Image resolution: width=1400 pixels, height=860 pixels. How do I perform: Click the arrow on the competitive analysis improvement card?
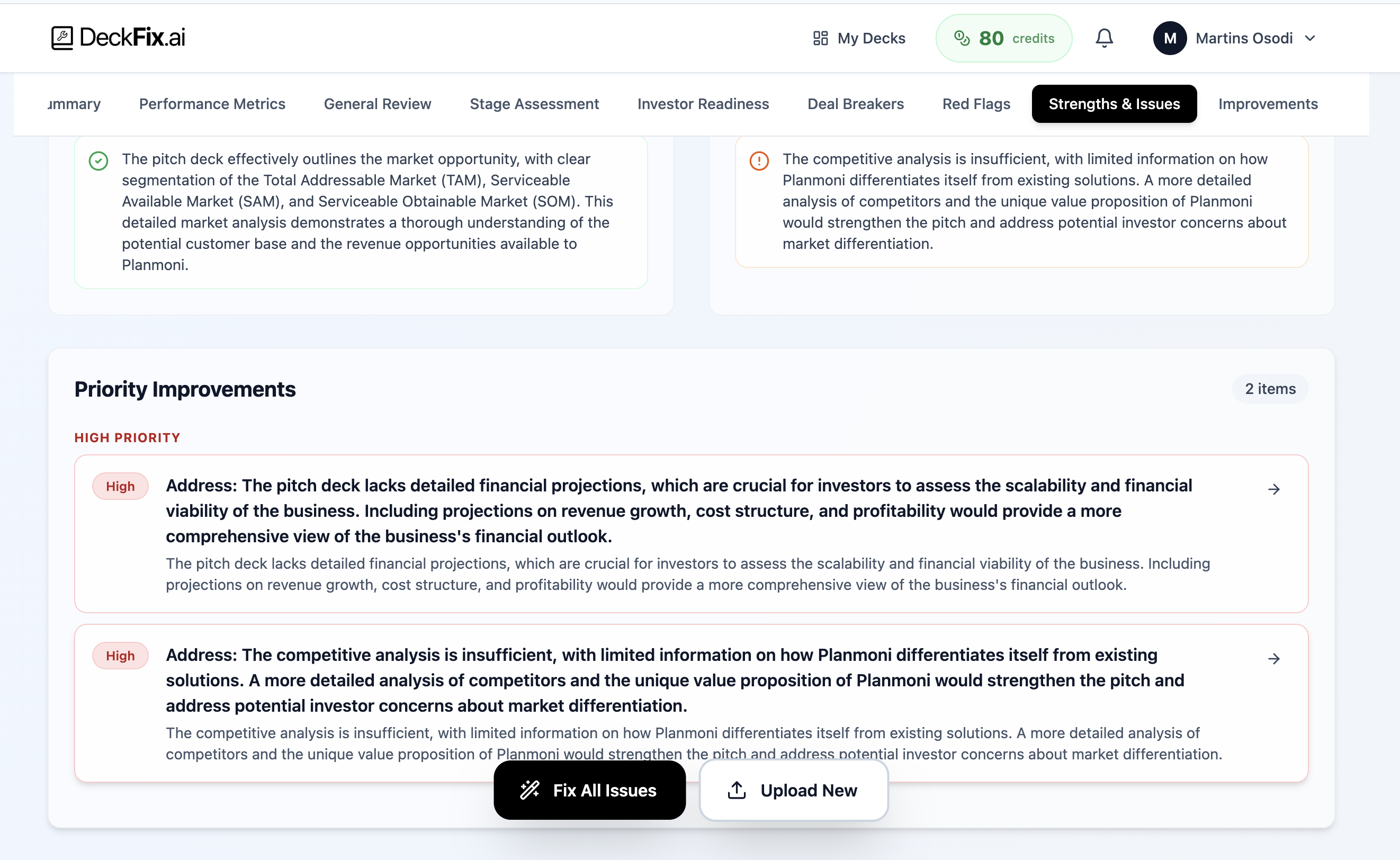(1275, 658)
